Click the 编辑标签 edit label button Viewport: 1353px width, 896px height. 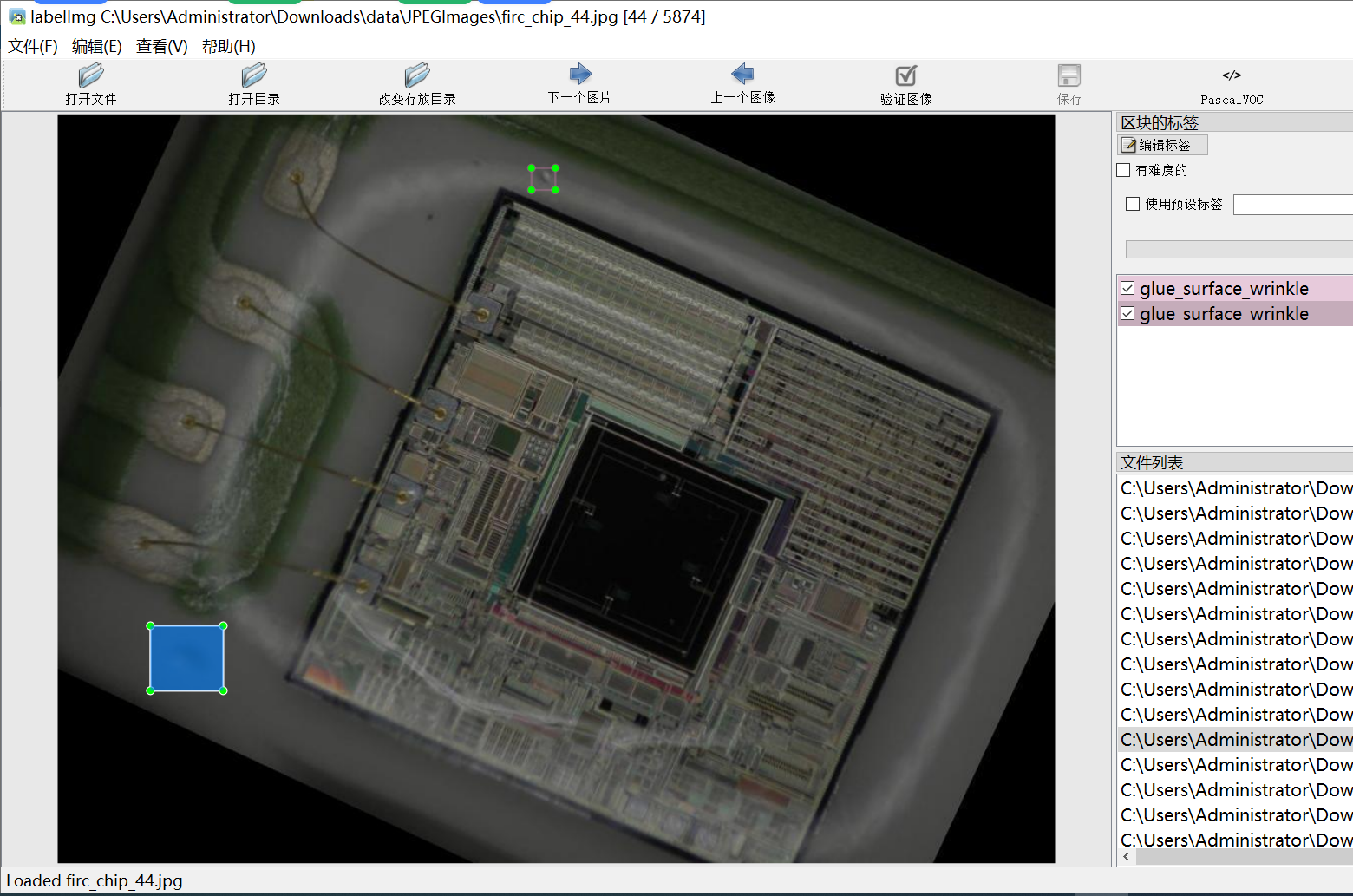point(1163,145)
